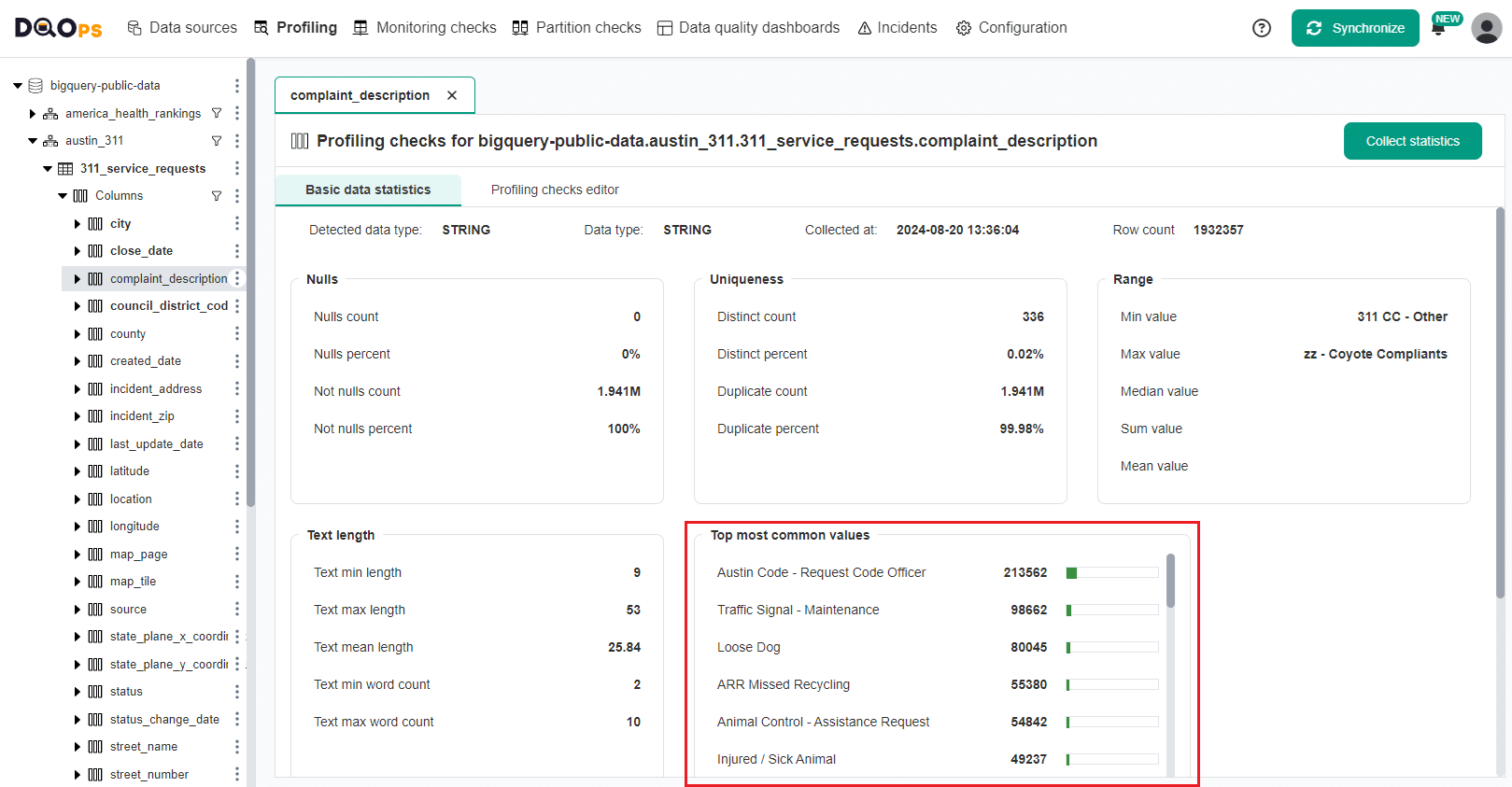Open the filter icon next to austin_311
Viewport: 1512px width, 787px height.
217,141
